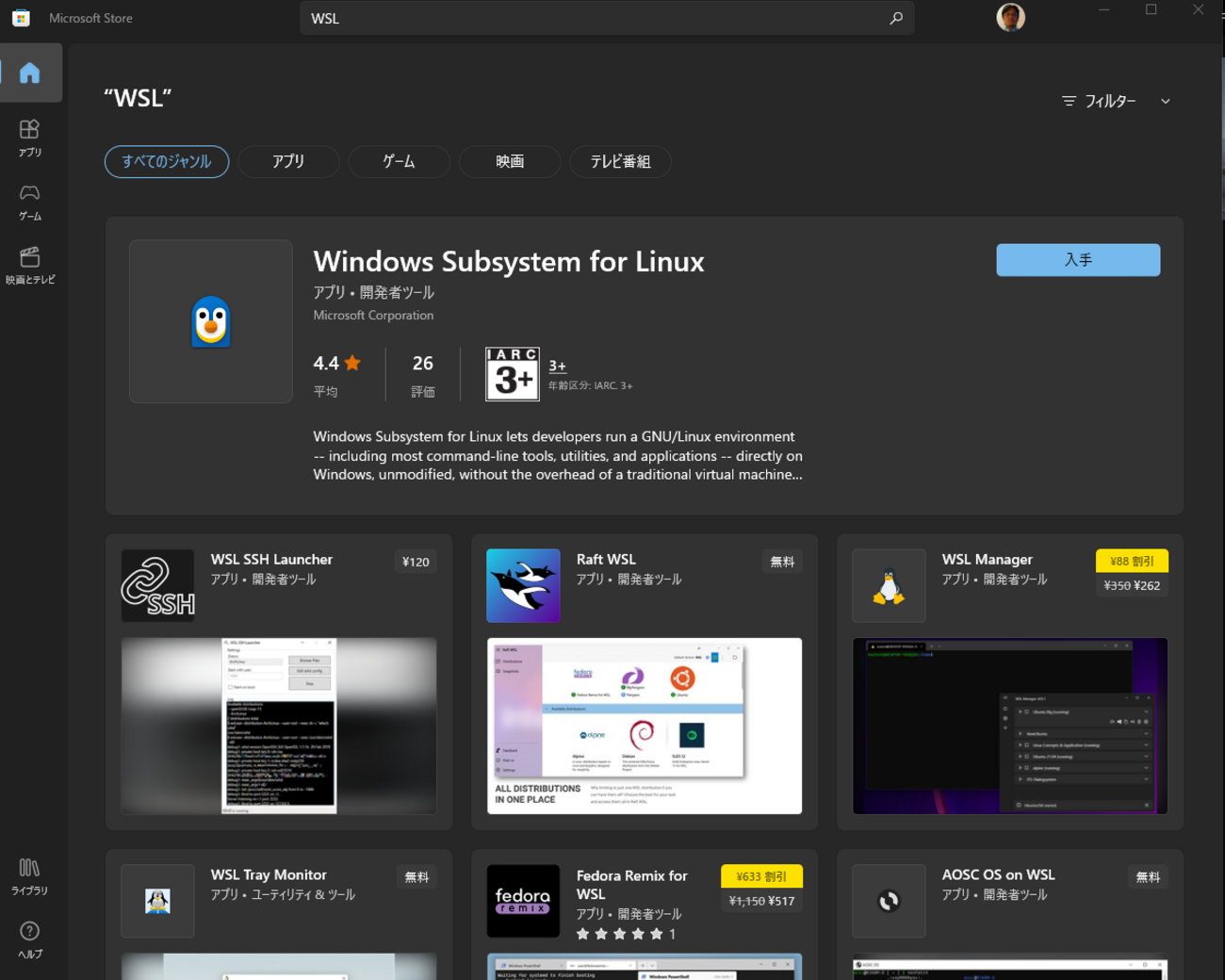Select the すべてのジャンル filter tab
This screenshot has height=980, width=1225.
pyautogui.click(x=167, y=161)
